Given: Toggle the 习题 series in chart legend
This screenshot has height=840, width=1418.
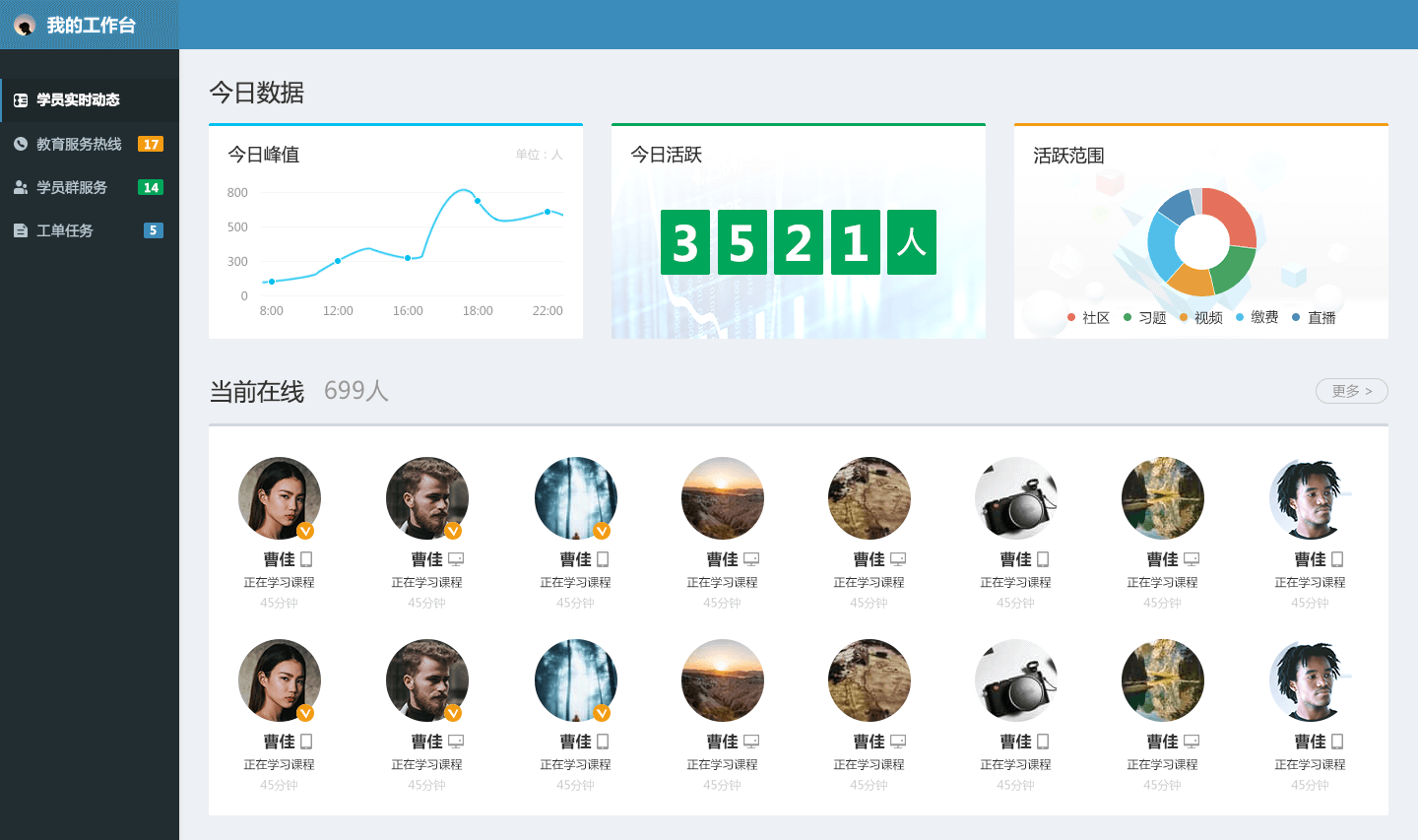Looking at the screenshot, I should click(1145, 317).
